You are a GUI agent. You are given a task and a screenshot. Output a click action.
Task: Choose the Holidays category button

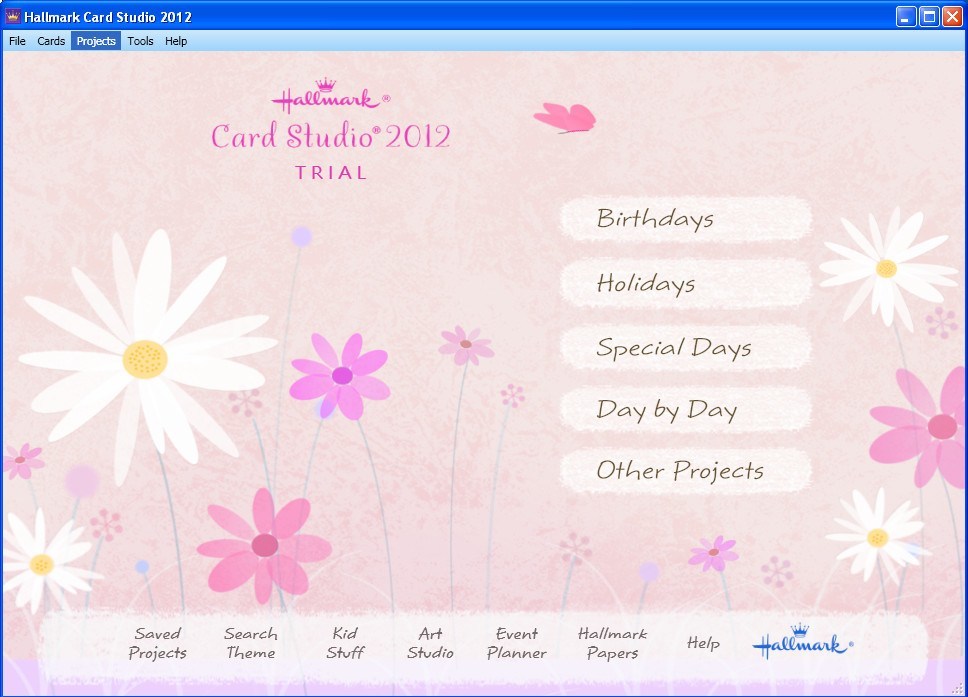685,283
